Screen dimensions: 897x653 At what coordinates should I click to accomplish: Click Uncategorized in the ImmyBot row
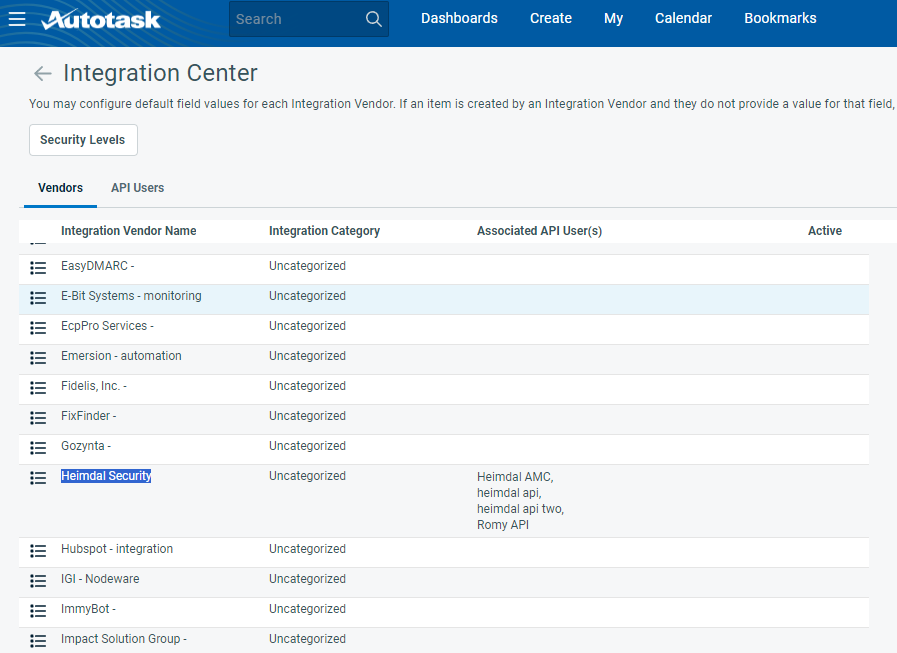(x=307, y=609)
